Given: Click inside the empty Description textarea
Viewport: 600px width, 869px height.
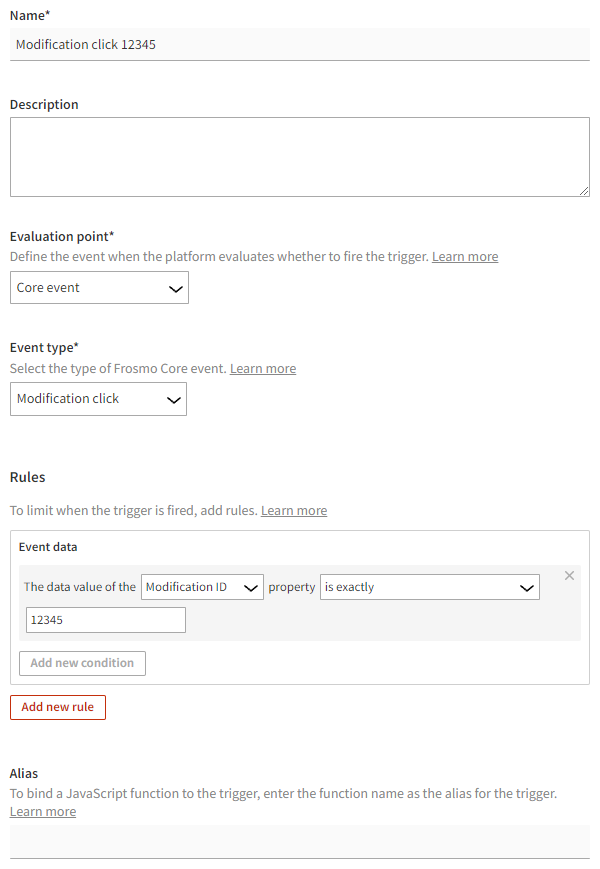Looking at the screenshot, I should click(300, 155).
